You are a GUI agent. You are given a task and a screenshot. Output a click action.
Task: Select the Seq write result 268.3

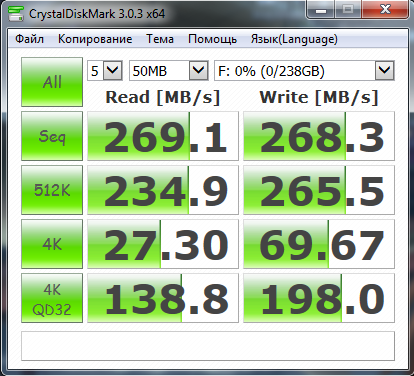click(x=319, y=136)
